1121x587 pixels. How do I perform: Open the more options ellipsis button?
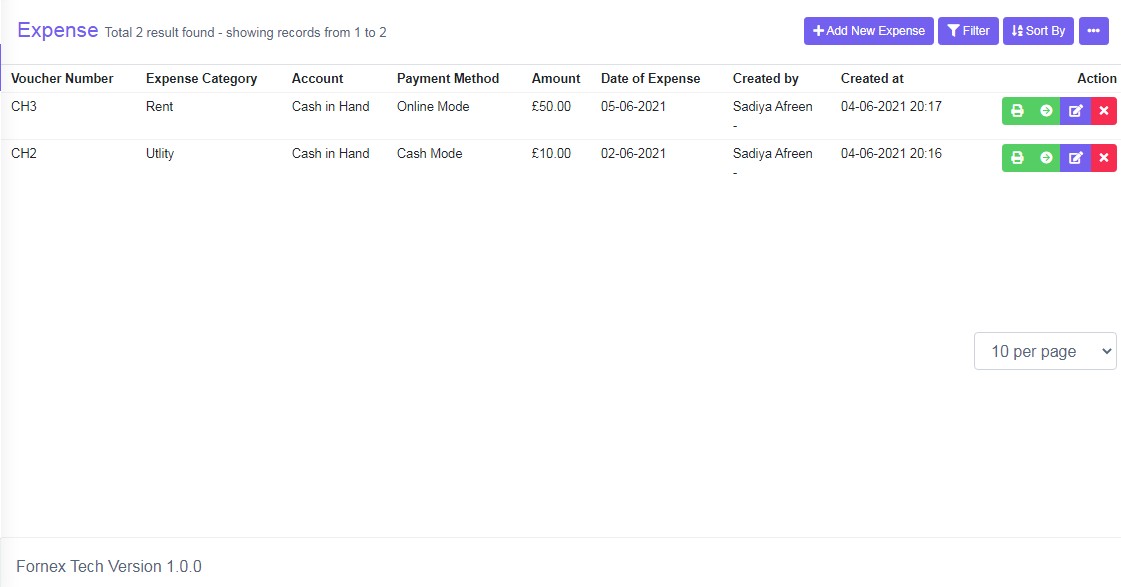pyautogui.click(x=1093, y=31)
